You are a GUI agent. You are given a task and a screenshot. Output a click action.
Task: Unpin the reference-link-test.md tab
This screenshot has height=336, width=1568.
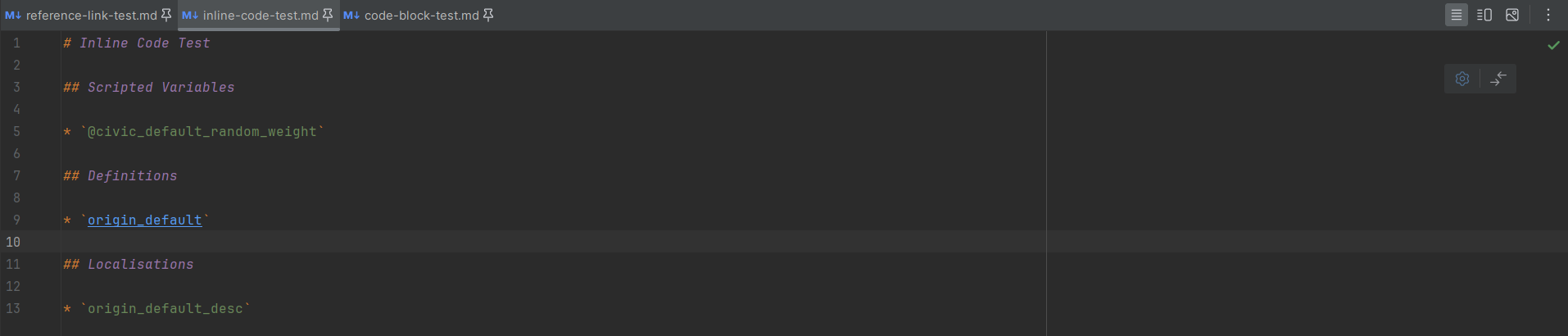coord(166,15)
